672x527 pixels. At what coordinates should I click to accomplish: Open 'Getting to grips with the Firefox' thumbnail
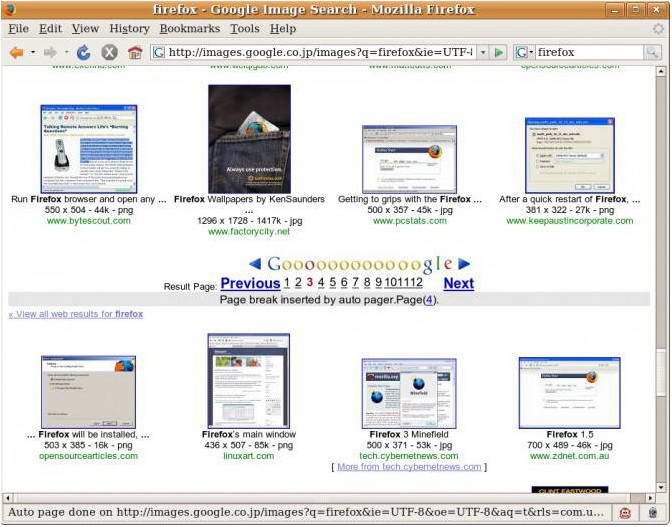[409, 159]
